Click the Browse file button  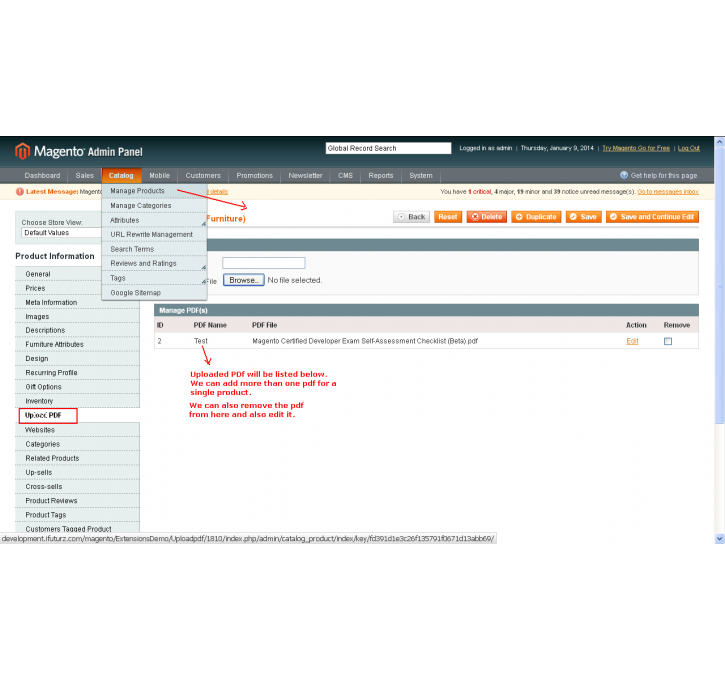click(244, 280)
